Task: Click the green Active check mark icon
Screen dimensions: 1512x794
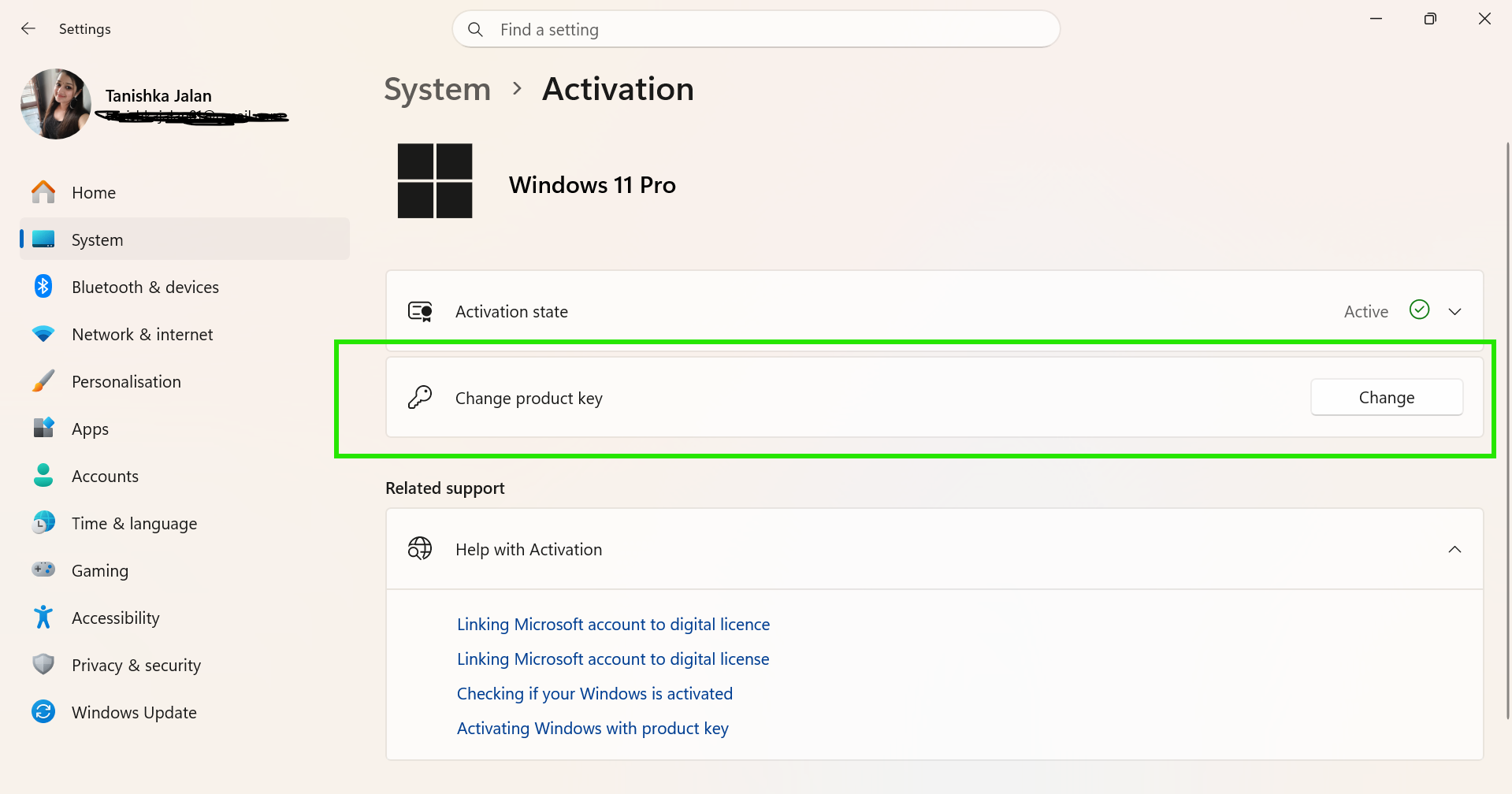Action: click(1420, 310)
